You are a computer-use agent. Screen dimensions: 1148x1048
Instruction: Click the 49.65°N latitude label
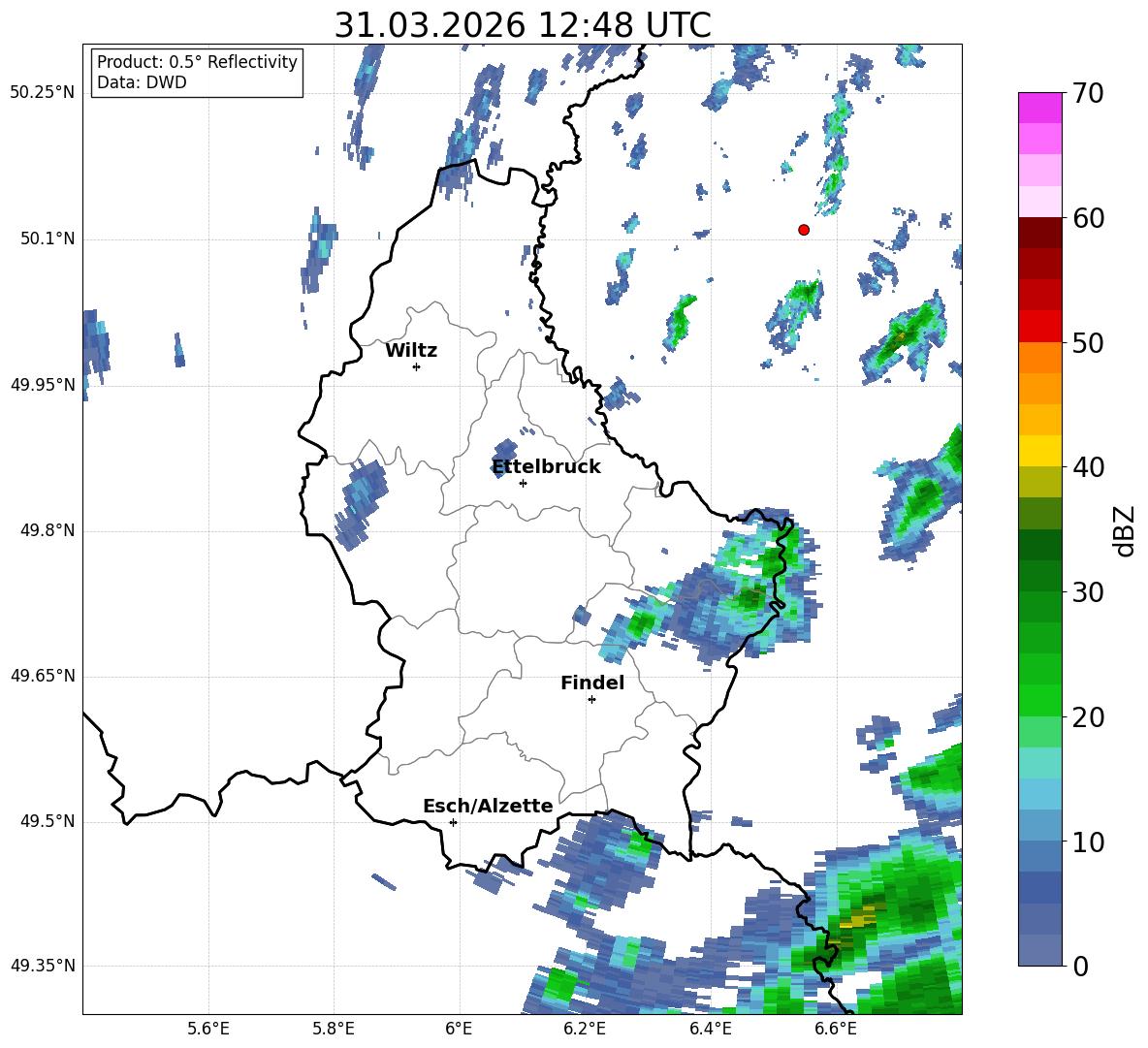click(43, 676)
